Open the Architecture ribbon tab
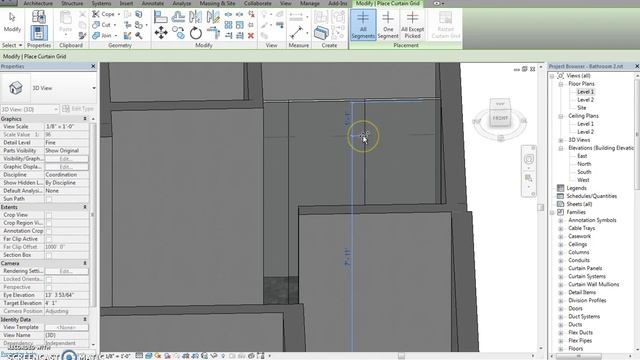Screen dimensions: 640x360 point(38,3)
